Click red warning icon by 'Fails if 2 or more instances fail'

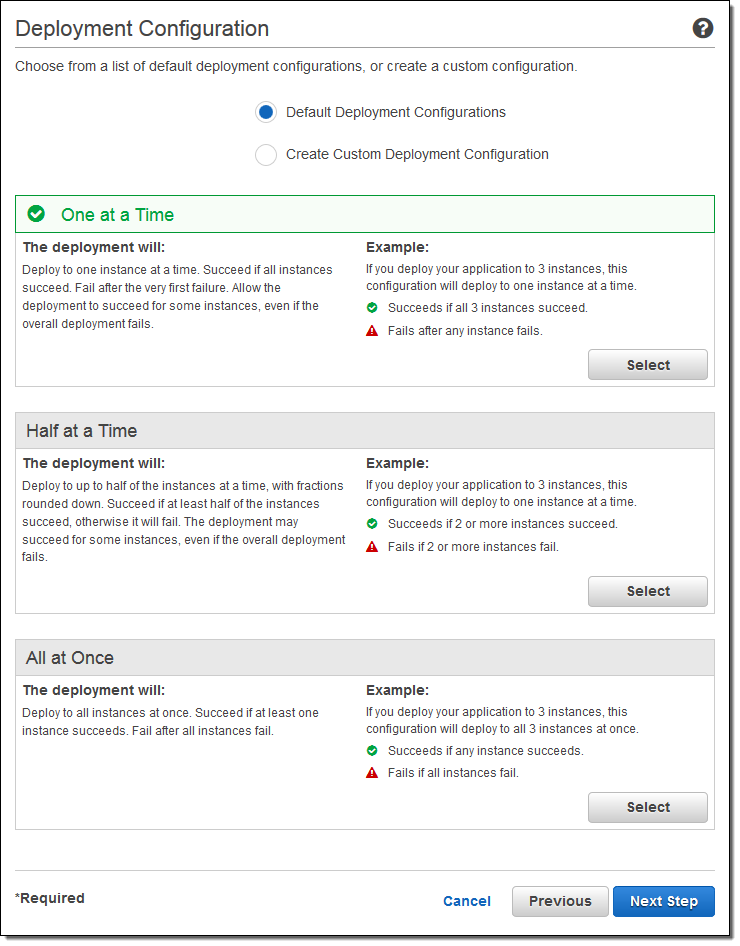click(372, 547)
